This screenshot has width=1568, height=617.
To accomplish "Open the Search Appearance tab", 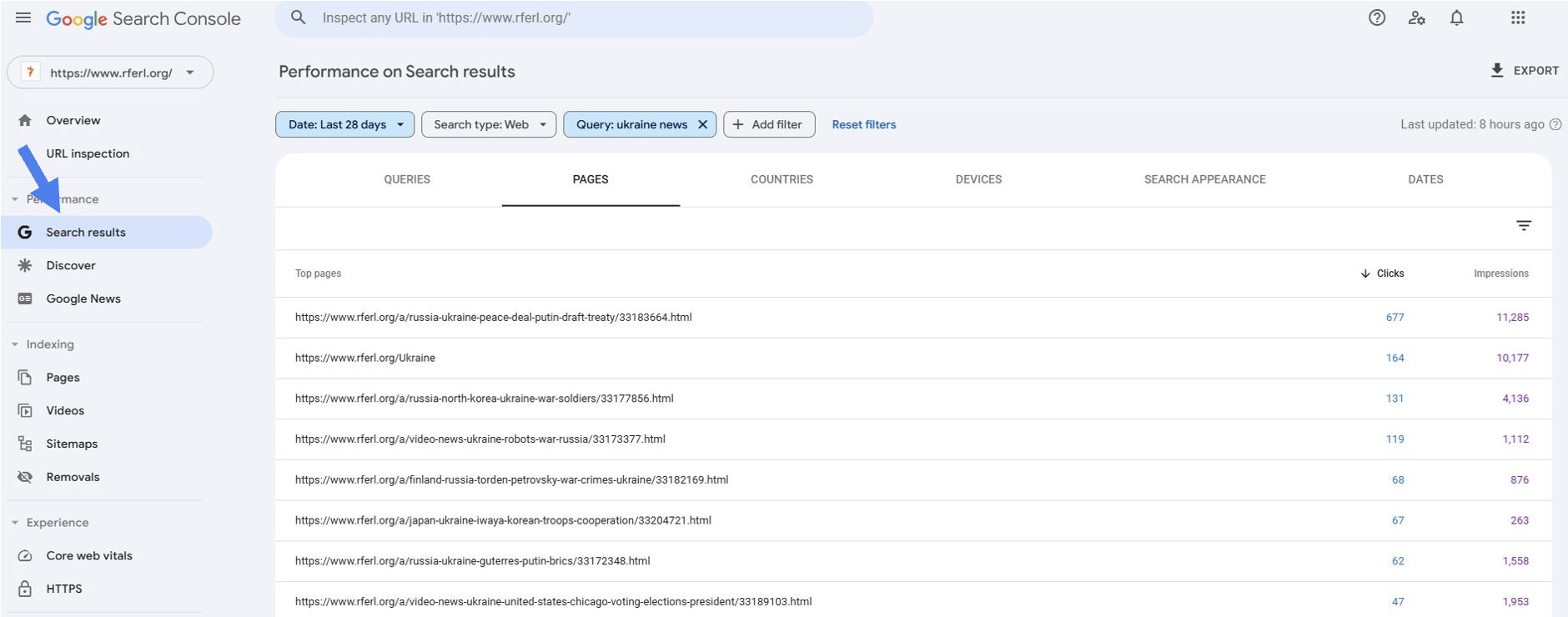I will click(1205, 179).
